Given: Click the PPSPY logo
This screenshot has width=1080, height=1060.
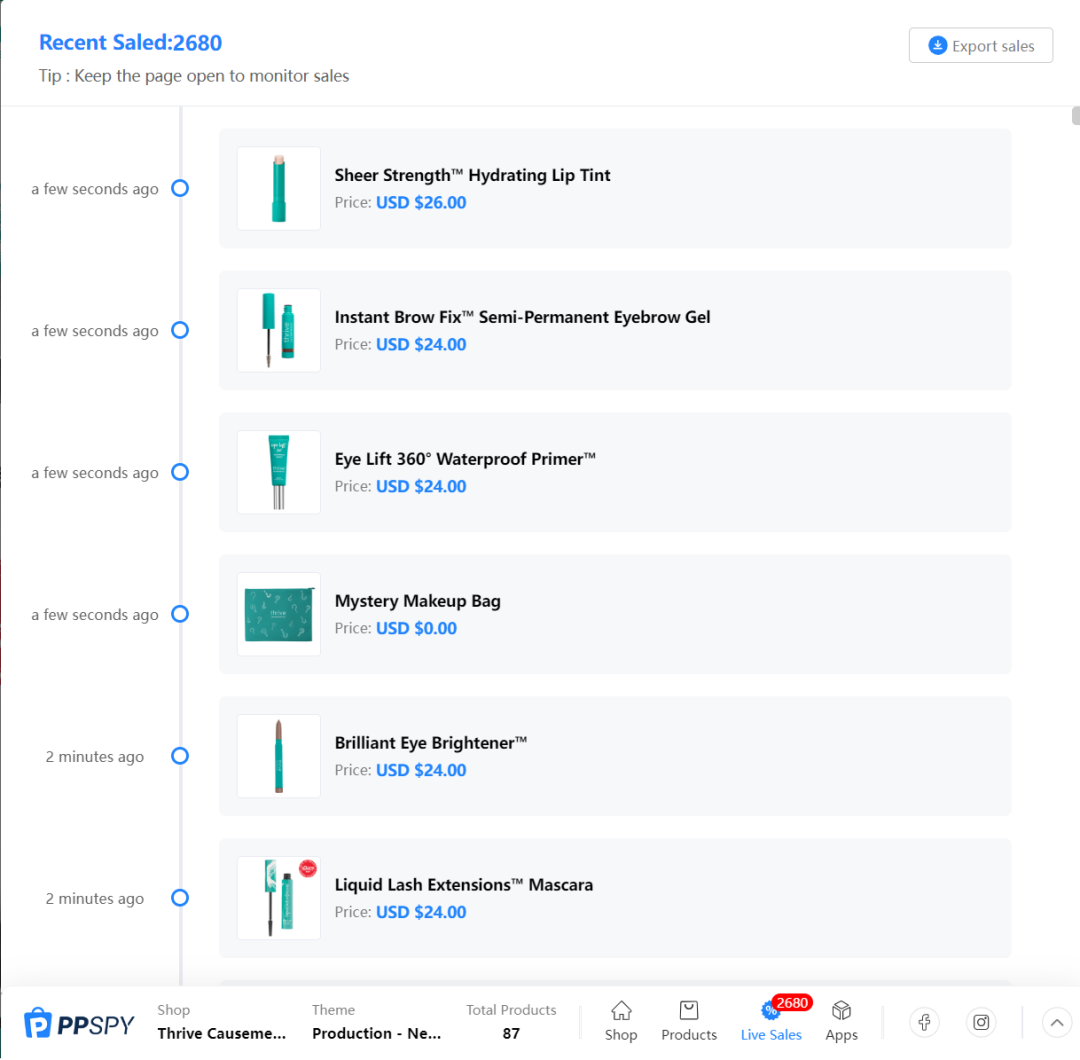Looking at the screenshot, I should (x=79, y=1023).
